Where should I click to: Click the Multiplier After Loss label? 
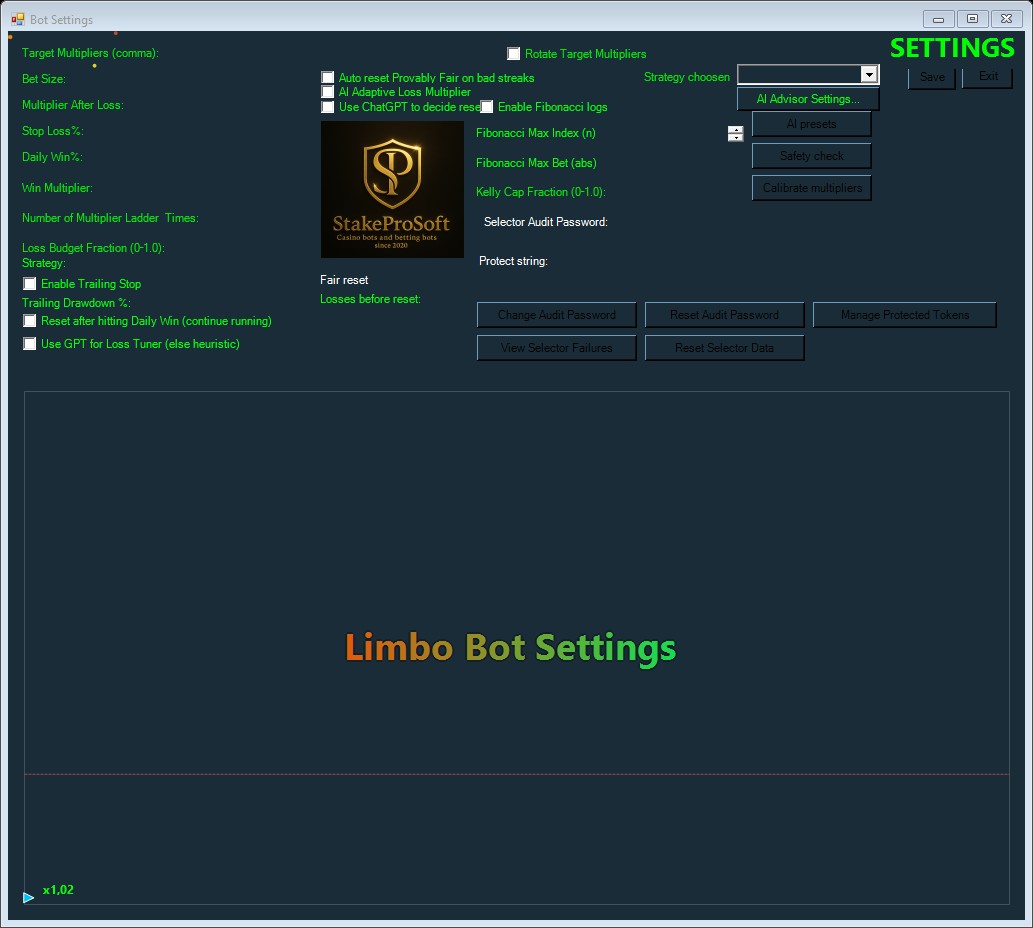72,105
